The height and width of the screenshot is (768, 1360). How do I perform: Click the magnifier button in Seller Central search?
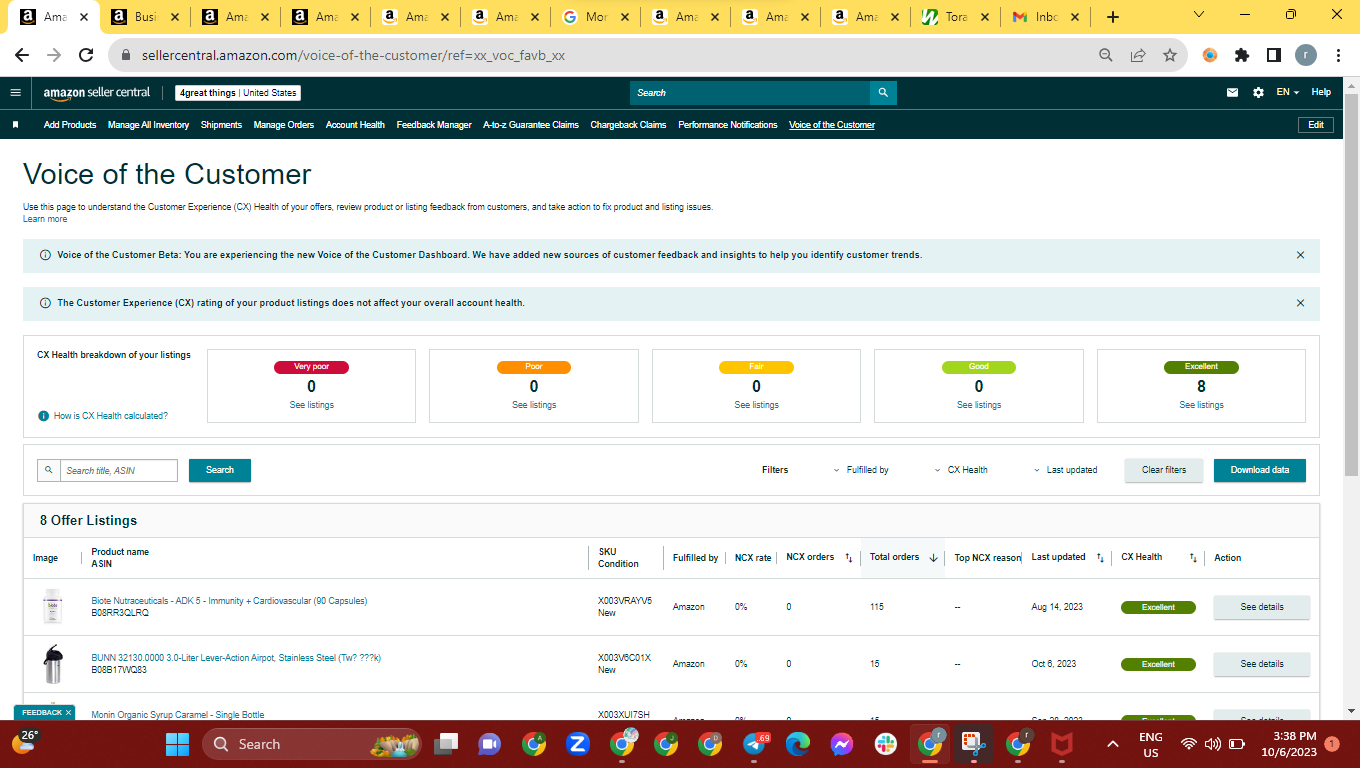coord(883,93)
